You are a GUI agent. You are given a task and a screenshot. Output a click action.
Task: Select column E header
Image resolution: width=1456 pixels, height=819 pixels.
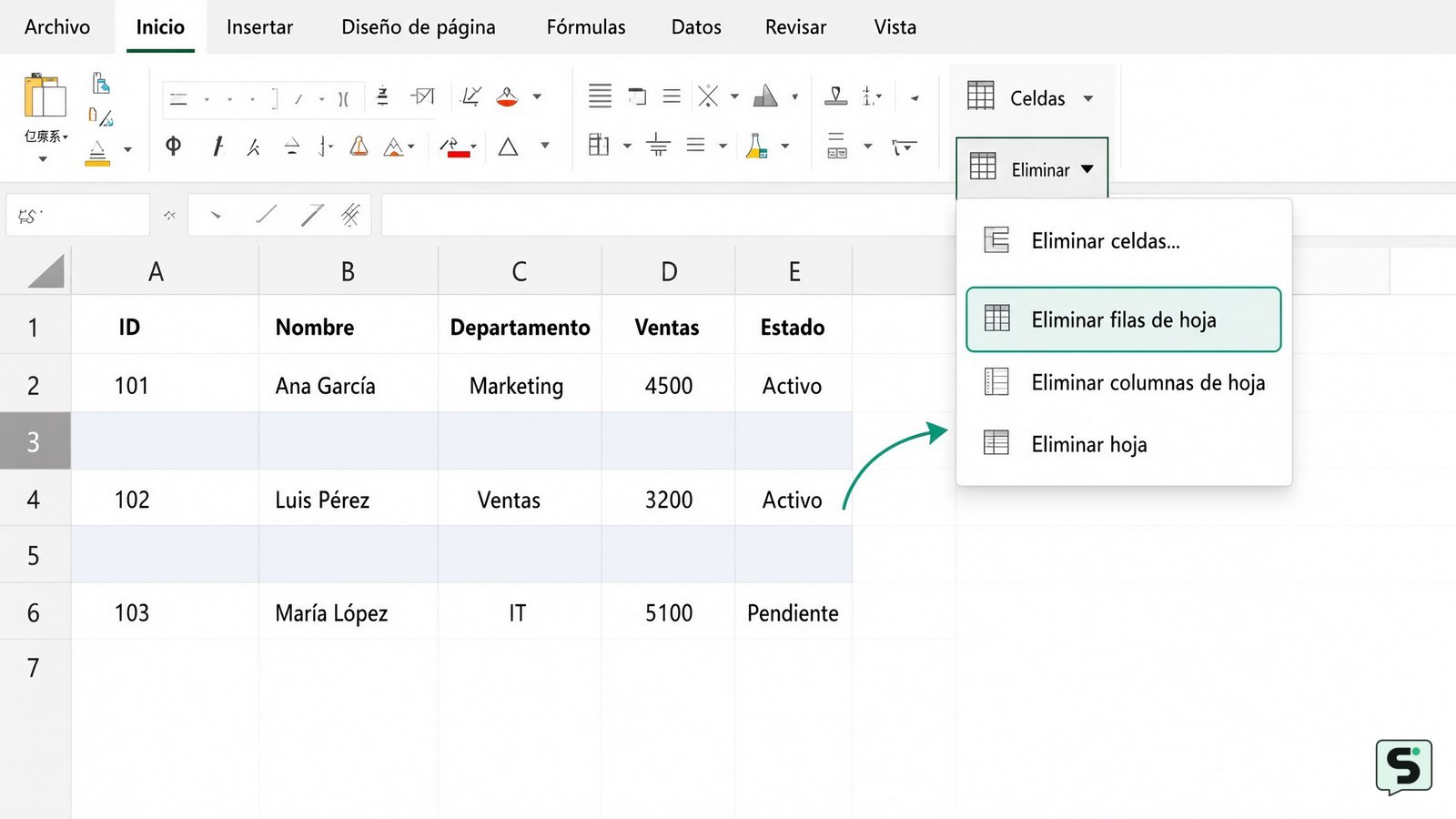(794, 271)
